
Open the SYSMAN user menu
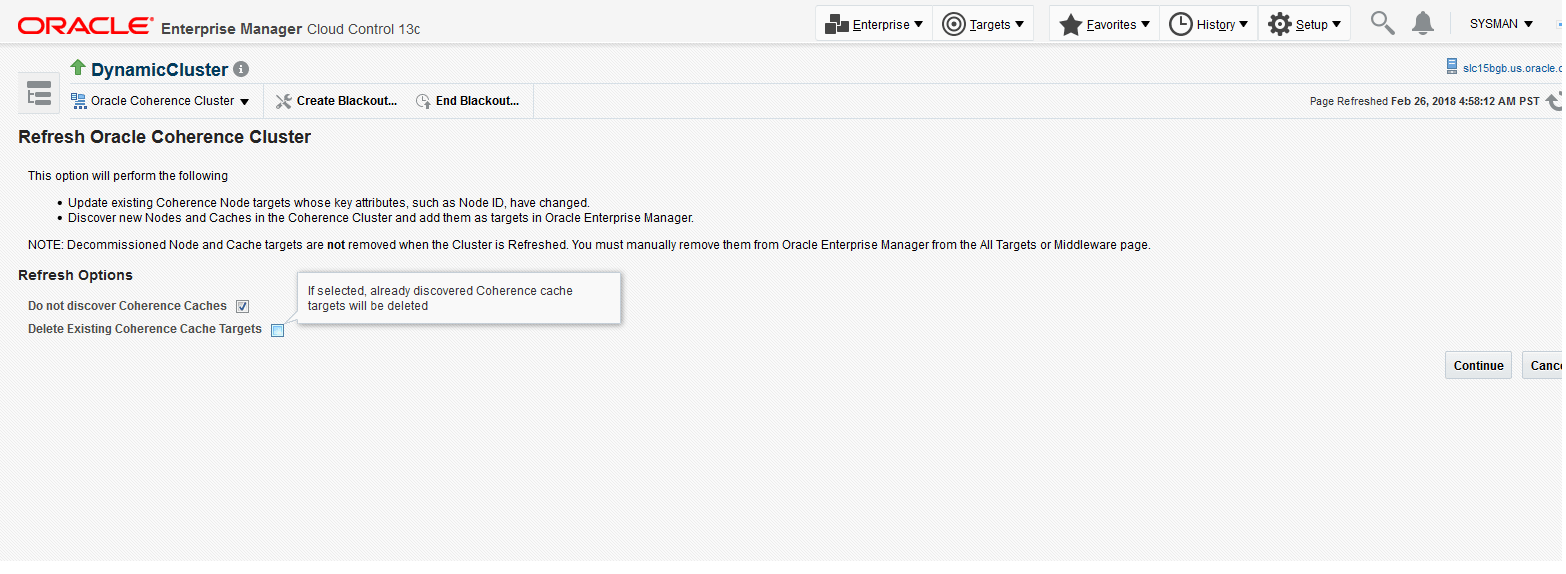[x=1500, y=24]
